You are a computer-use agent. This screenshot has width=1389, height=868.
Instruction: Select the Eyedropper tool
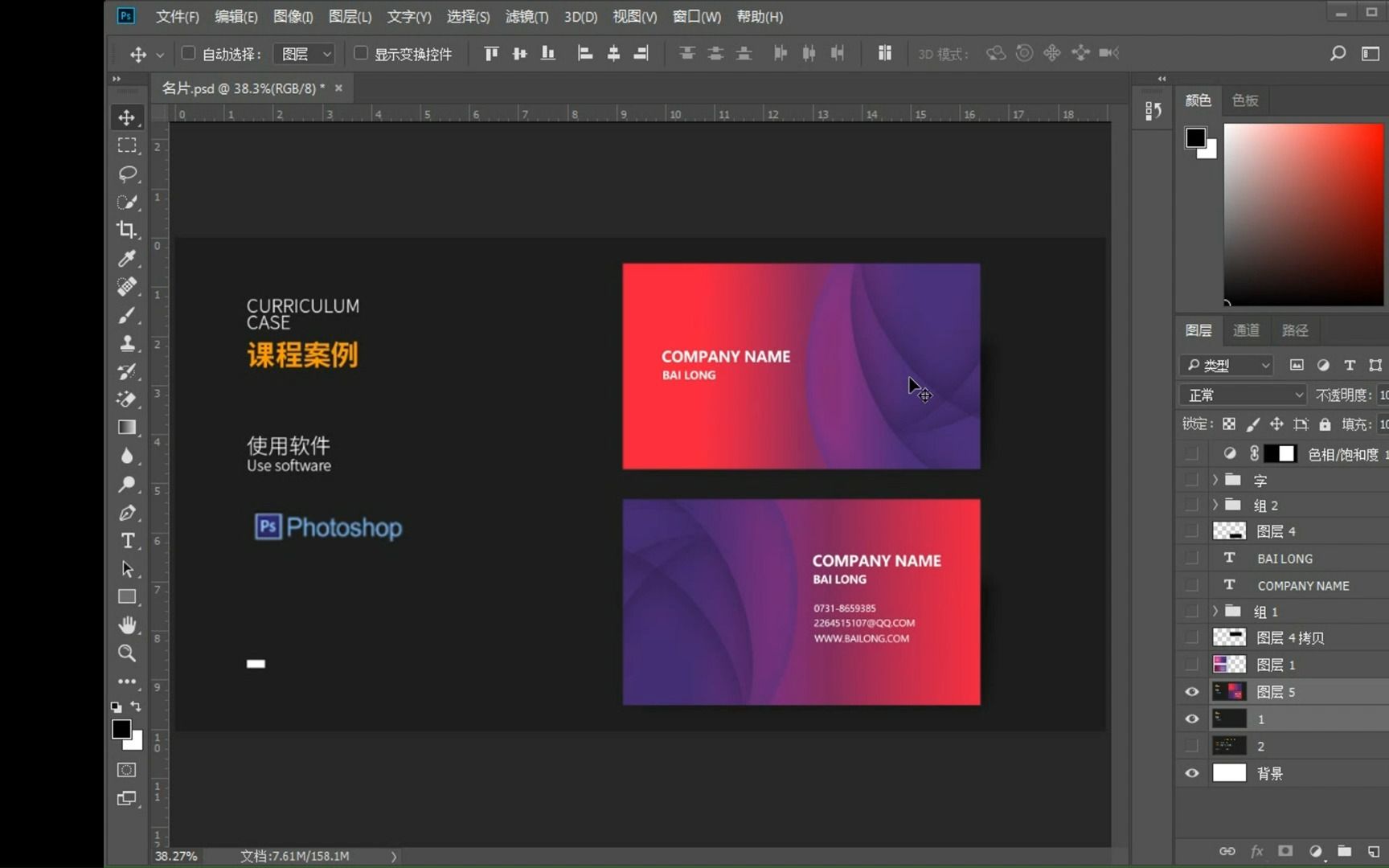click(x=127, y=258)
